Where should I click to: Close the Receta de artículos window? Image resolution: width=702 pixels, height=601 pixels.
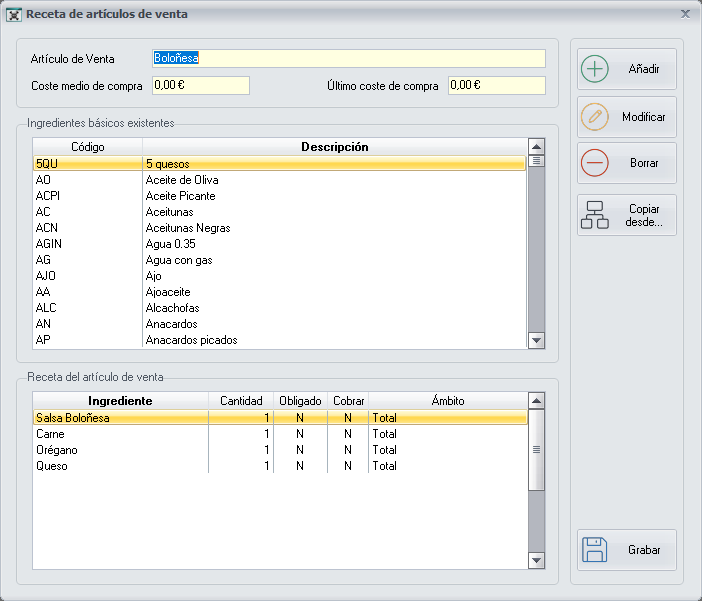(x=685, y=14)
